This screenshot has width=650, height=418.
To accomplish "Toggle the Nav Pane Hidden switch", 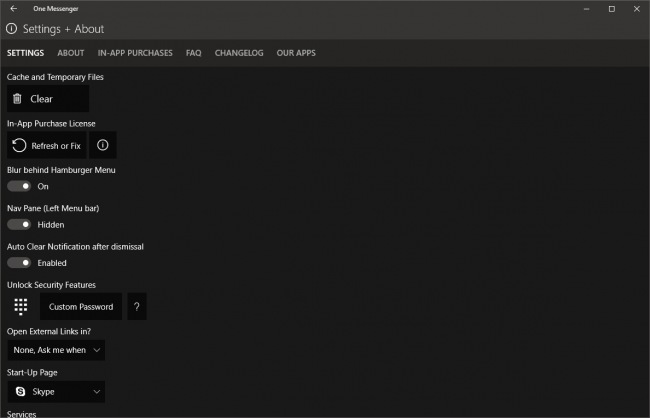I will click(19, 224).
